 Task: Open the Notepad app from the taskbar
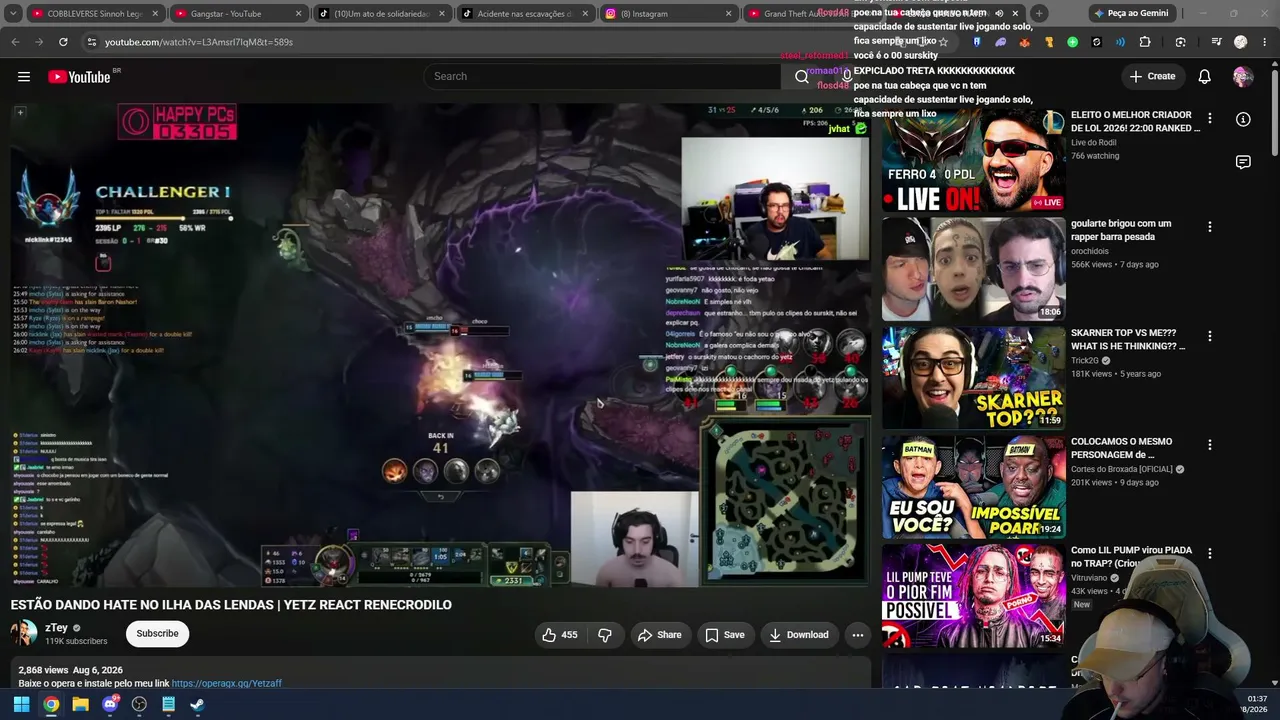(x=169, y=704)
